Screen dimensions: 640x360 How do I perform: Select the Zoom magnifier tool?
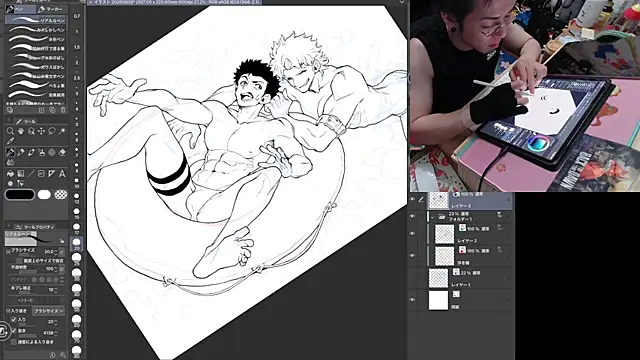pyautogui.click(x=10, y=131)
